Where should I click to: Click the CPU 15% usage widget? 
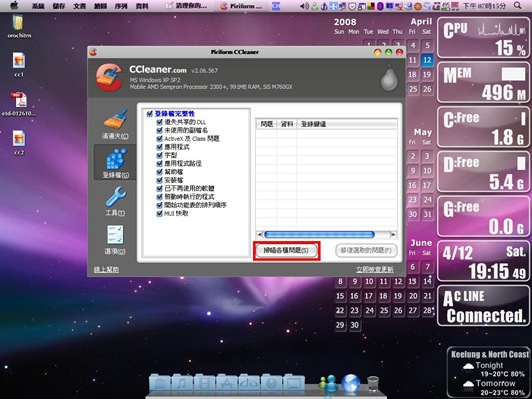coord(484,38)
